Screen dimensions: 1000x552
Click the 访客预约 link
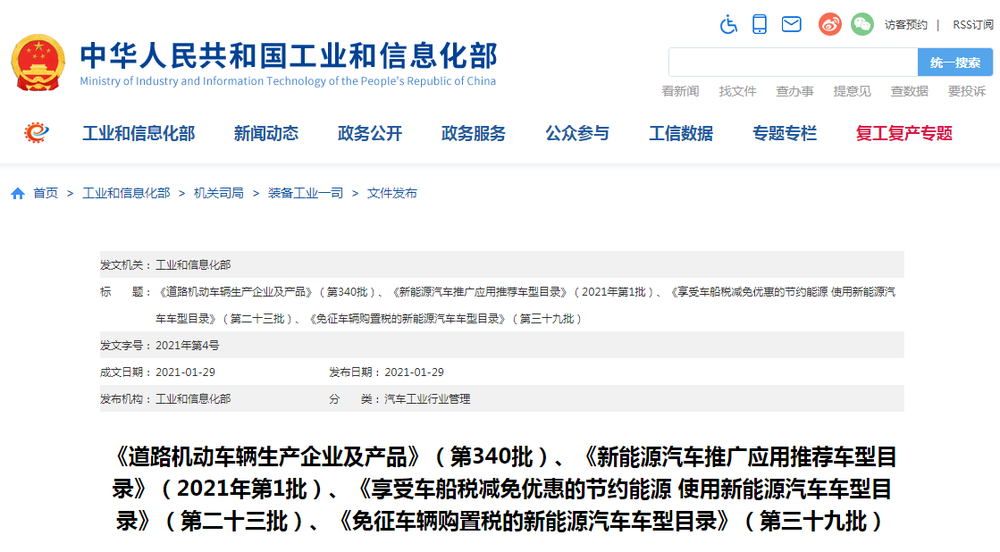[x=905, y=24]
